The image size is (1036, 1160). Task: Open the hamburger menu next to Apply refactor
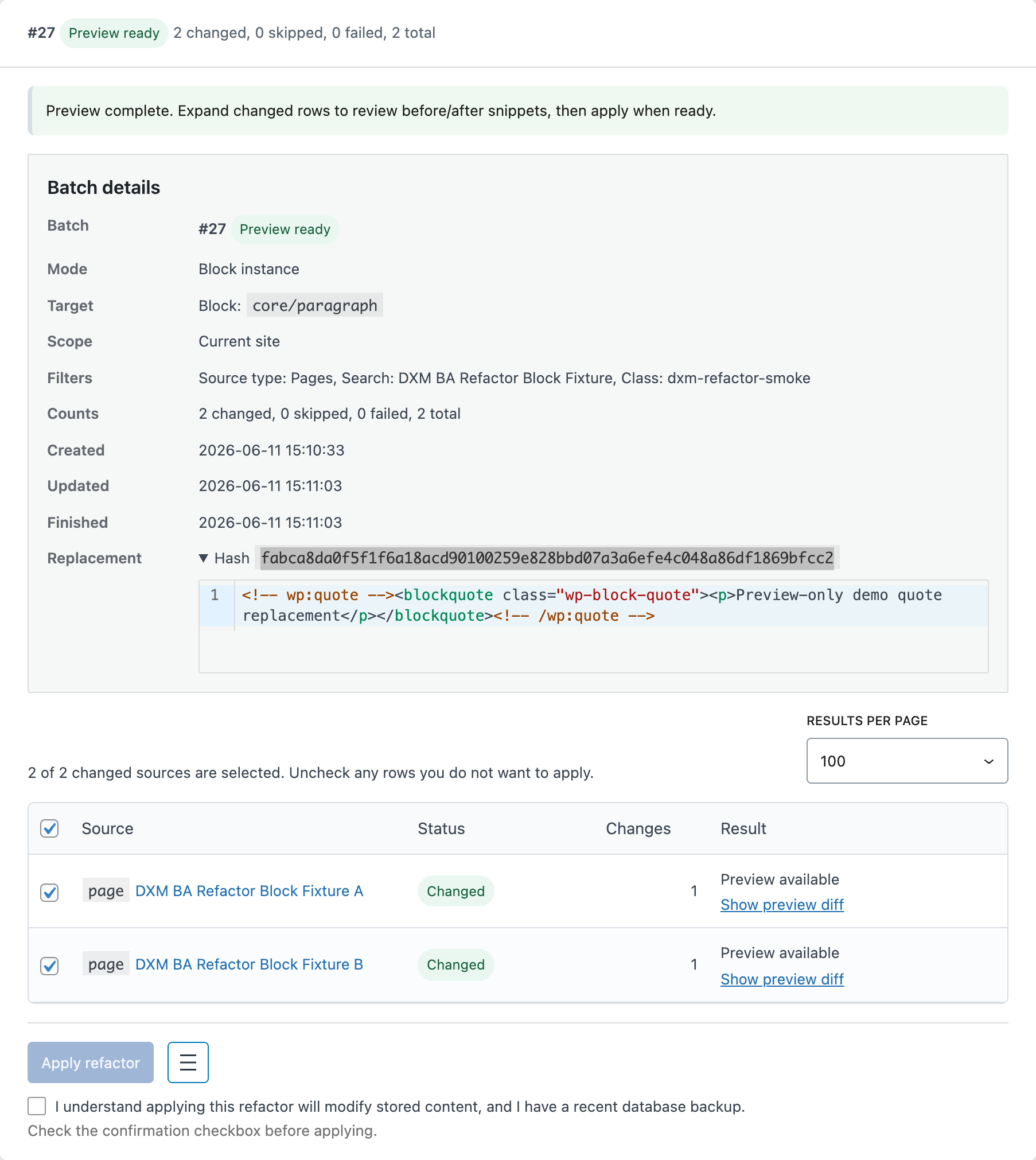click(188, 1062)
